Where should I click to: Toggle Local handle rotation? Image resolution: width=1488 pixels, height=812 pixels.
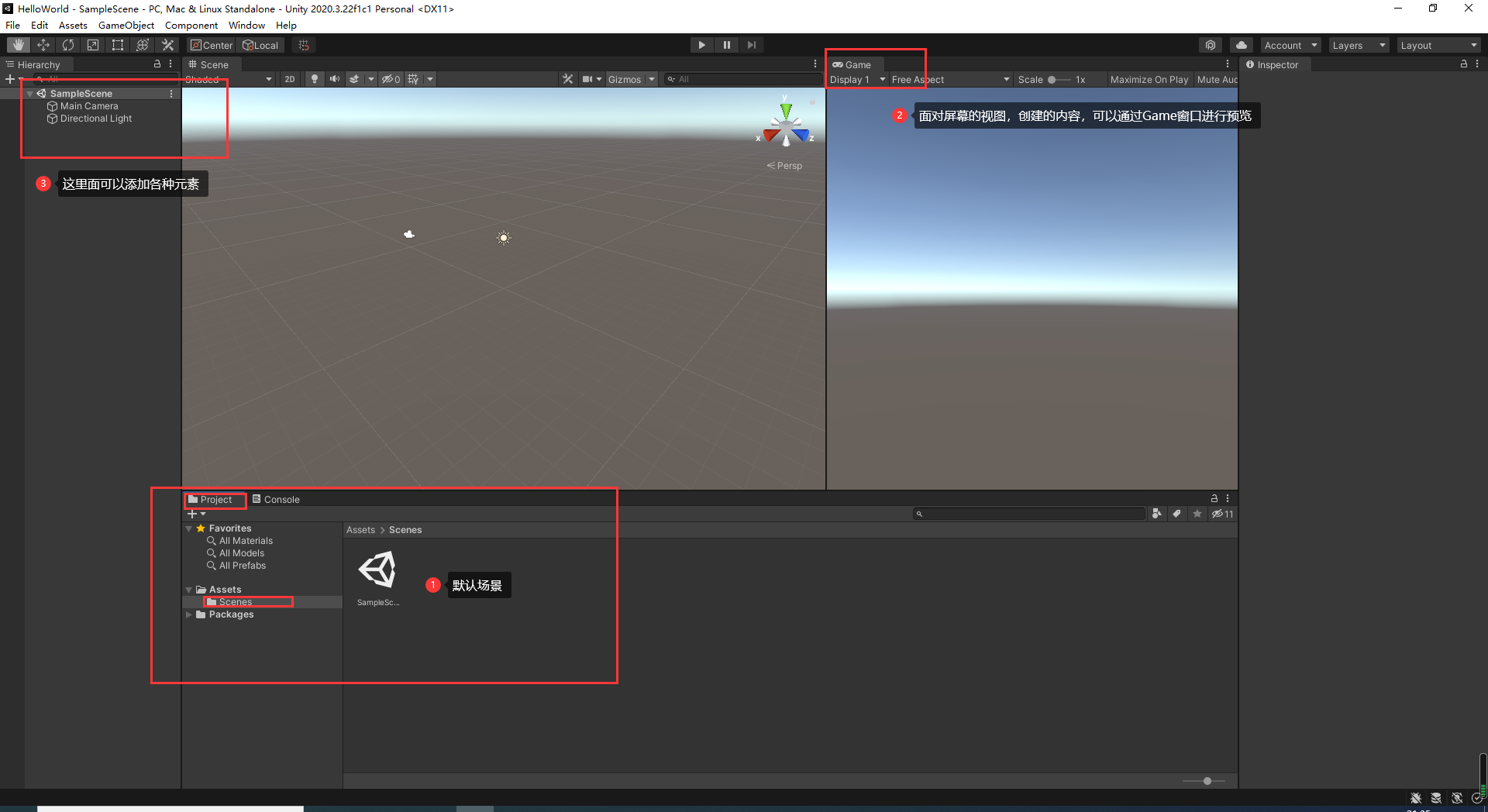(x=260, y=45)
